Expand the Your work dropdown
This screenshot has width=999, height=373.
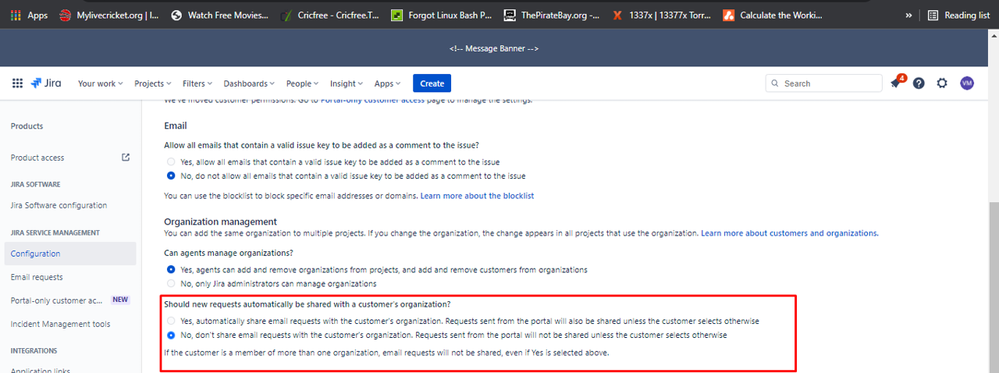pyautogui.click(x=100, y=84)
